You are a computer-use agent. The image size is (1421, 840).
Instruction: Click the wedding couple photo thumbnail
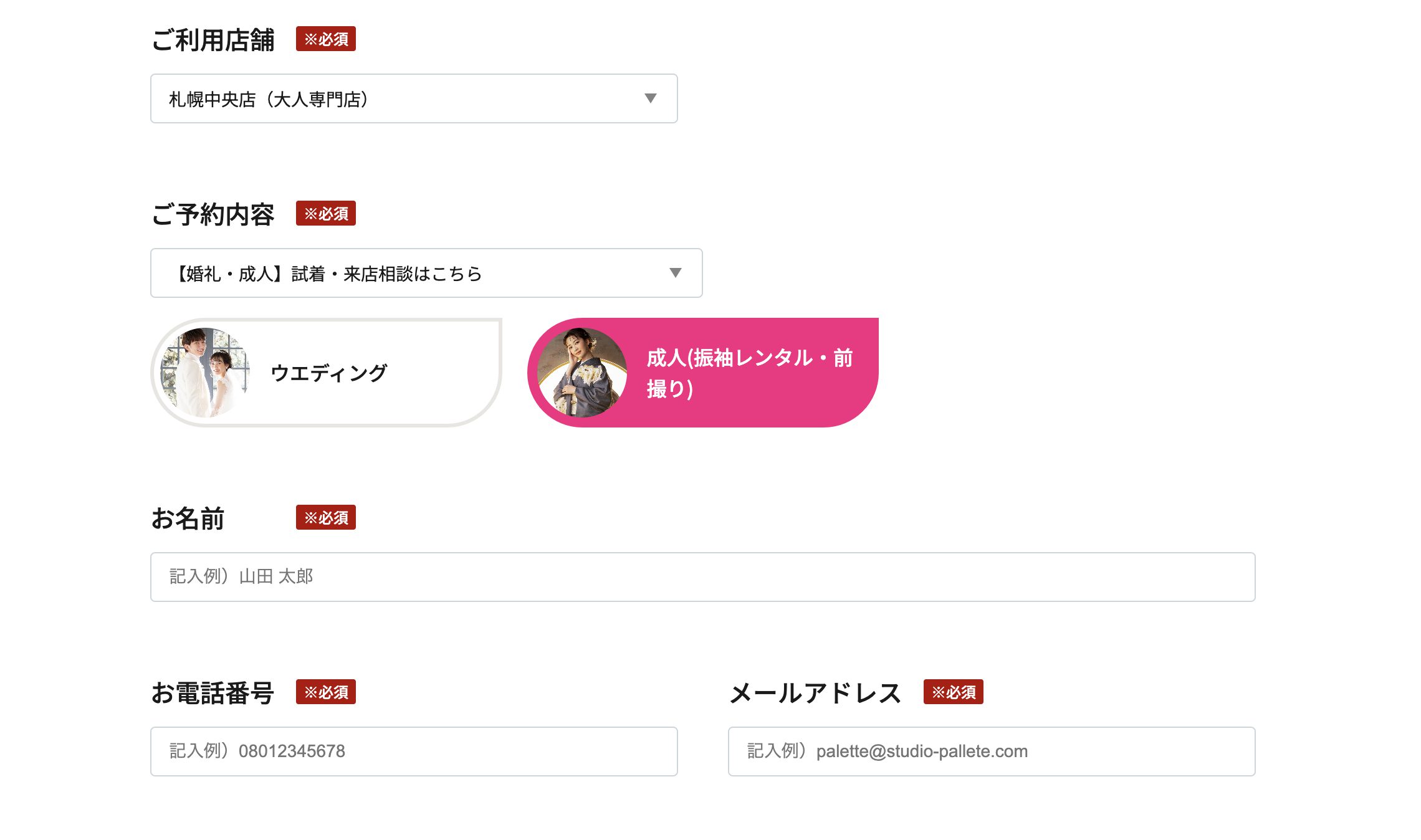click(x=204, y=373)
